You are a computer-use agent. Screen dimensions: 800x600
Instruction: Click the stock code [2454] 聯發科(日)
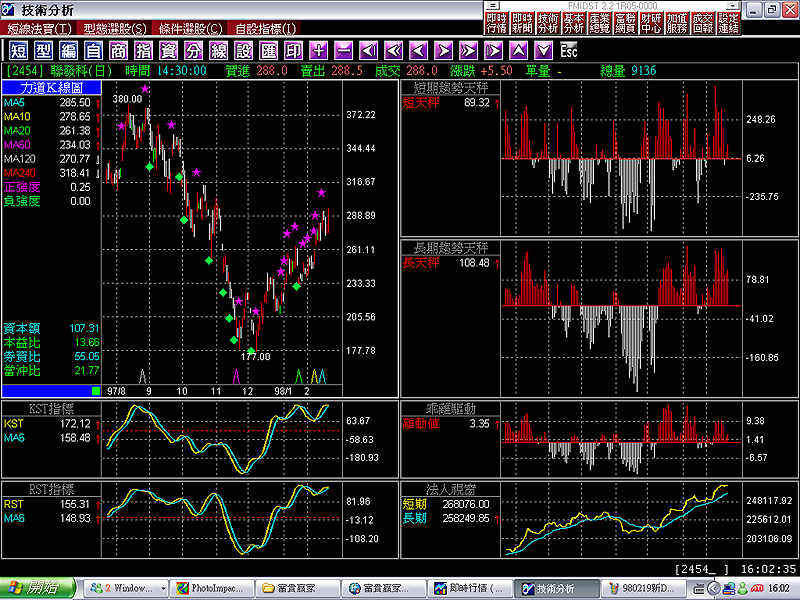point(59,71)
